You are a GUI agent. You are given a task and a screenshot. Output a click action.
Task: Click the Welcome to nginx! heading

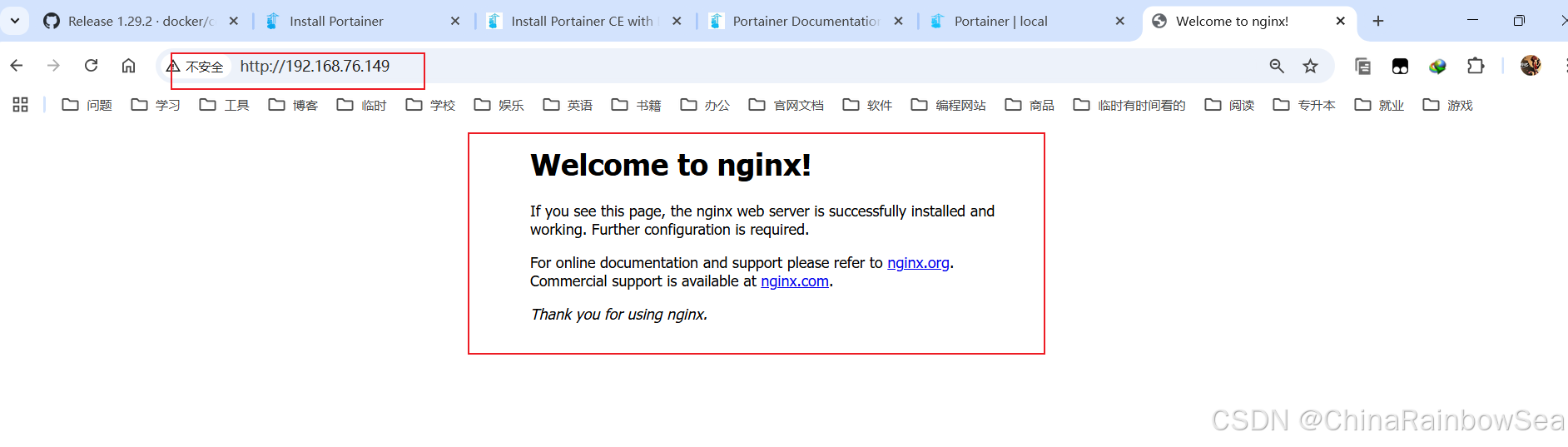pos(671,165)
